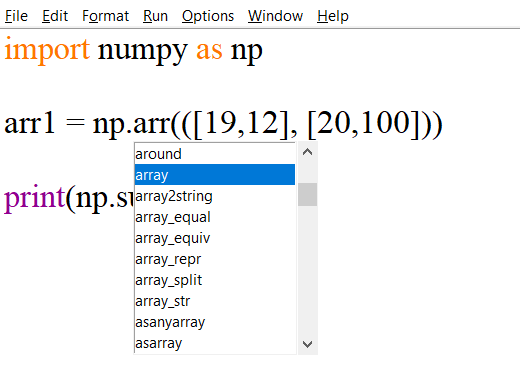Pick 'array_split' in the completion list
The height and width of the screenshot is (384, 520).
(215, 280)
